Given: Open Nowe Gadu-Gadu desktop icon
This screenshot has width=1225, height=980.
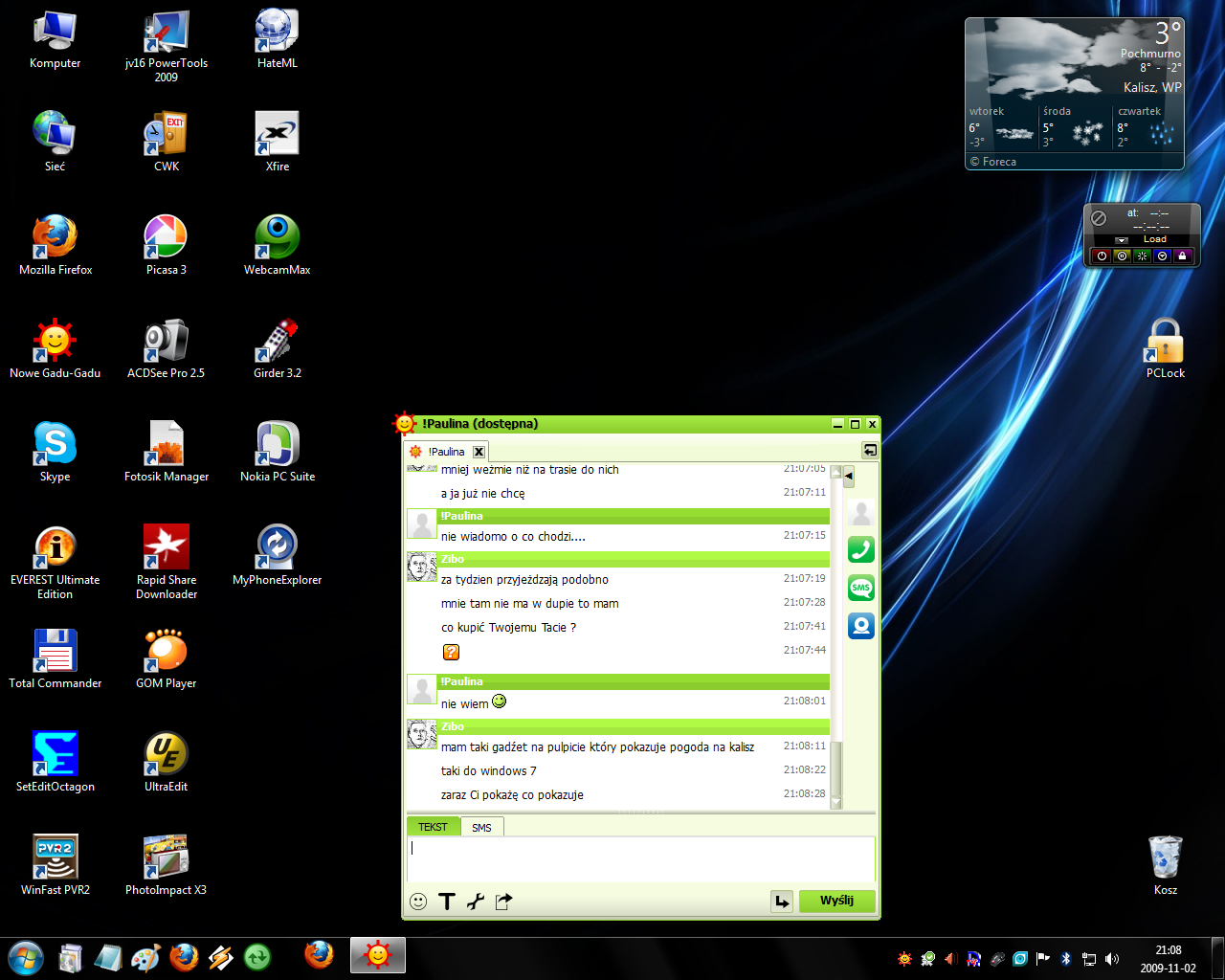Looking at the screenshot, I should point(56,348).
